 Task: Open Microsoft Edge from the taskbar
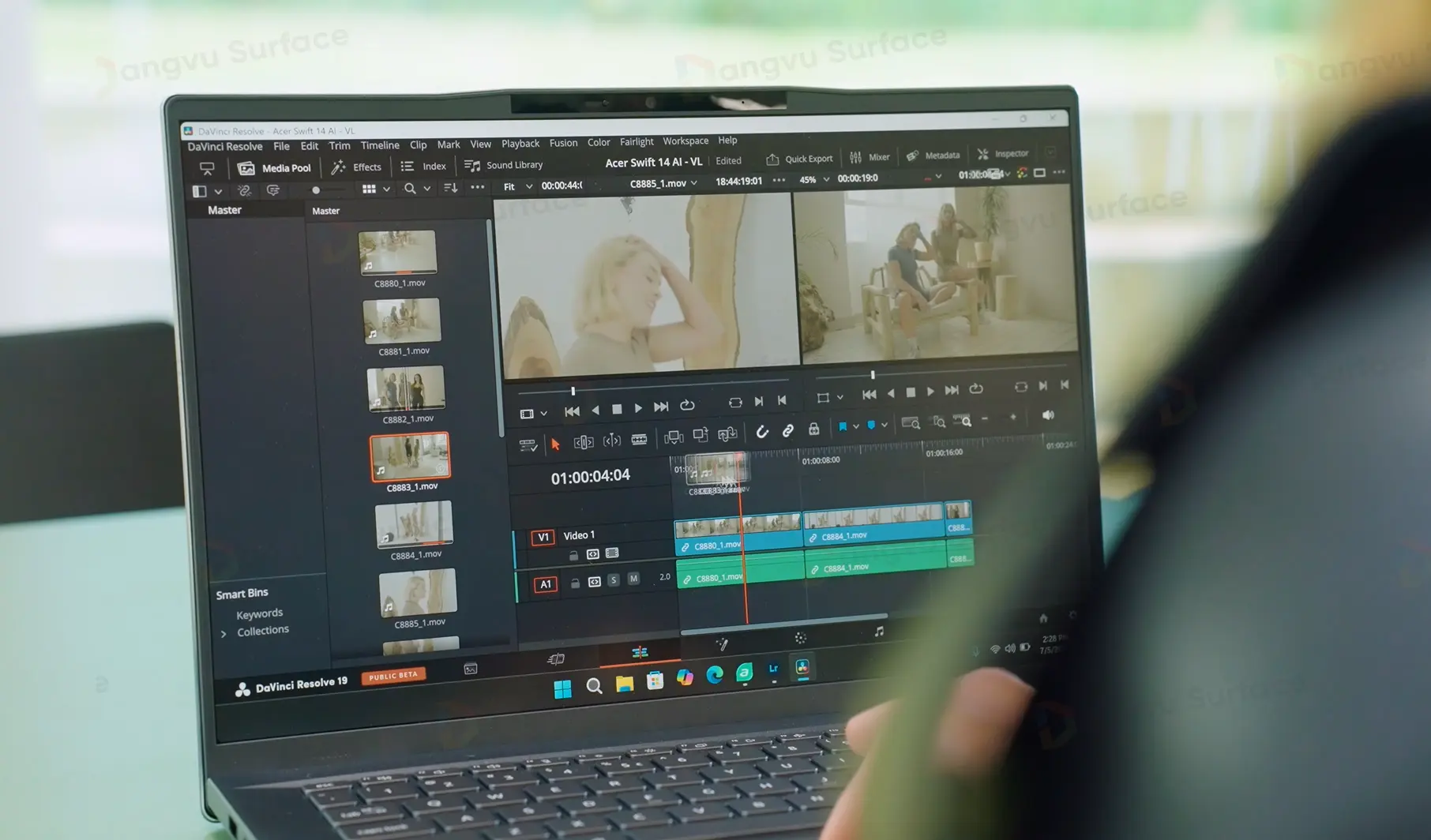tap(715, 674)
